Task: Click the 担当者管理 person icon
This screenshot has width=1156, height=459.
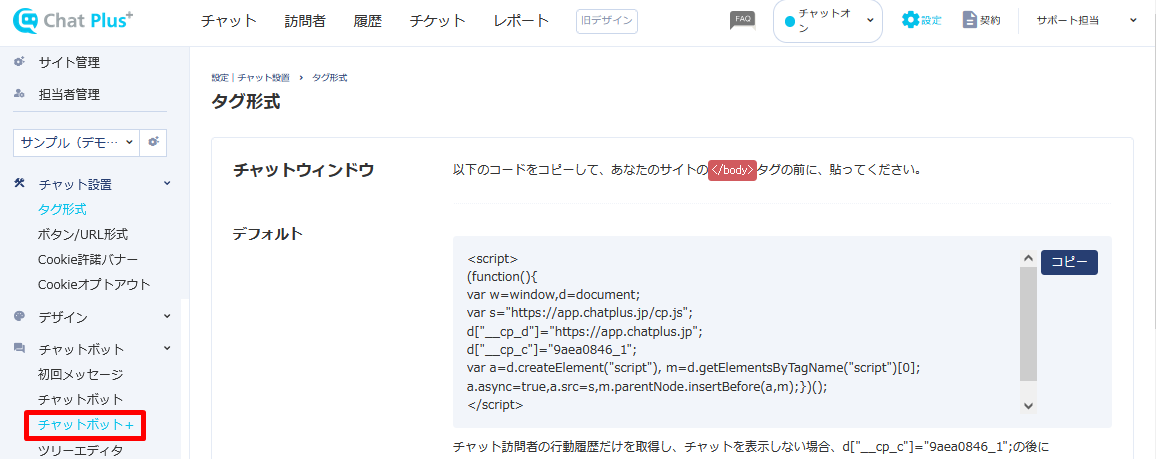Action: (20, 94)
